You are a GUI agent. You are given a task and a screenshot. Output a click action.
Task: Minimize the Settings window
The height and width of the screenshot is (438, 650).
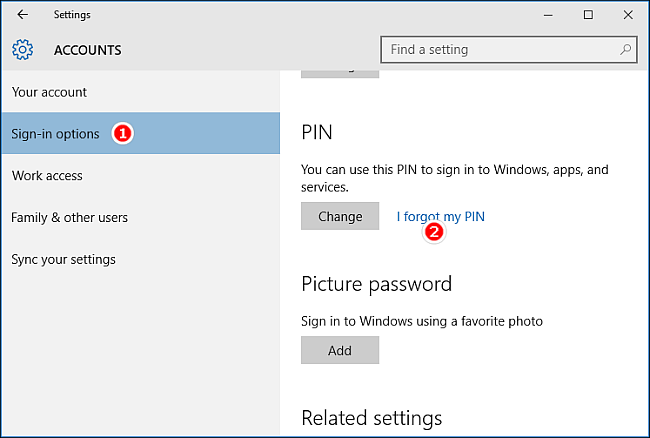click(x=548, y=15)
